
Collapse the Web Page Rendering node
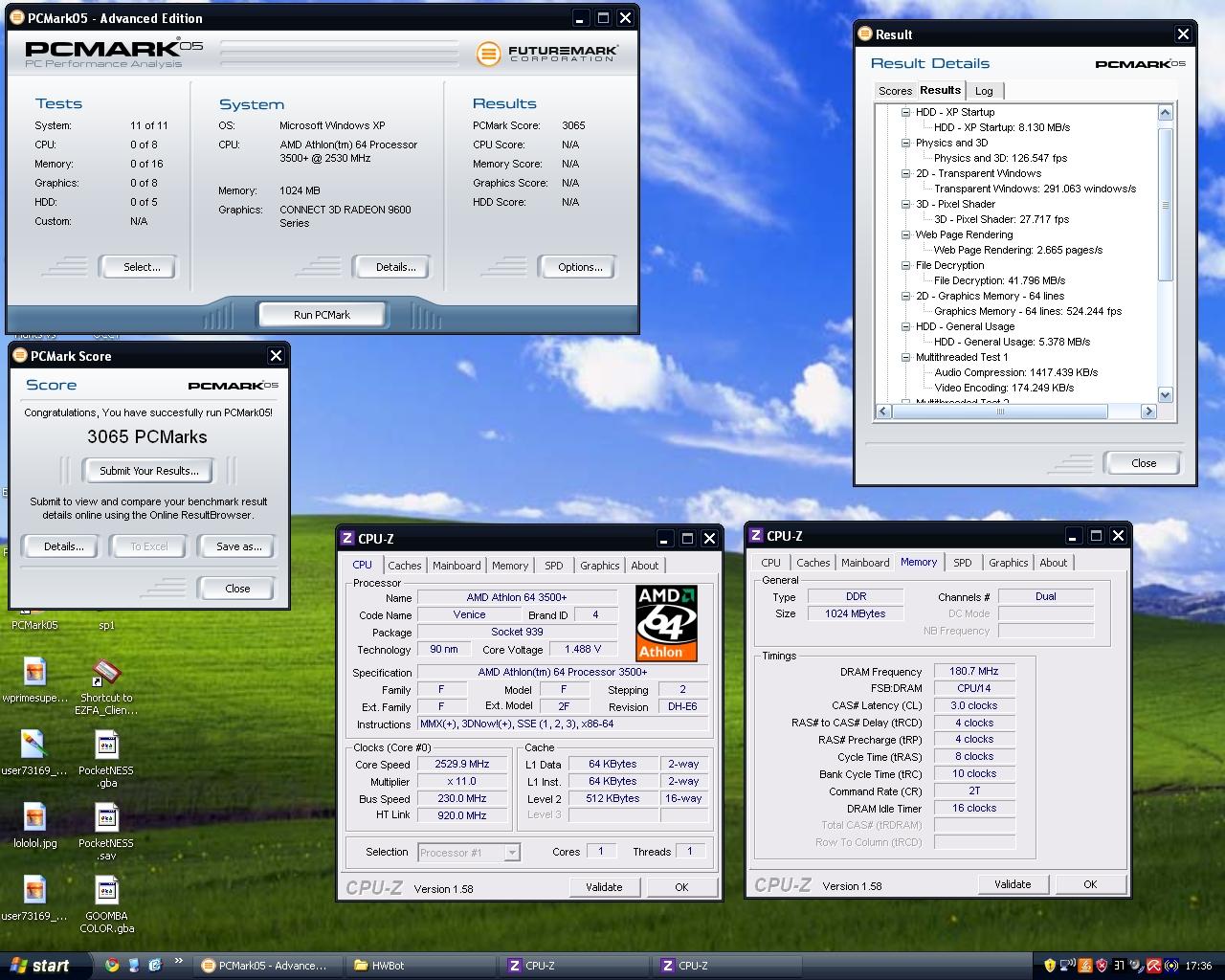pyautogui.click(x=905, y=234)
